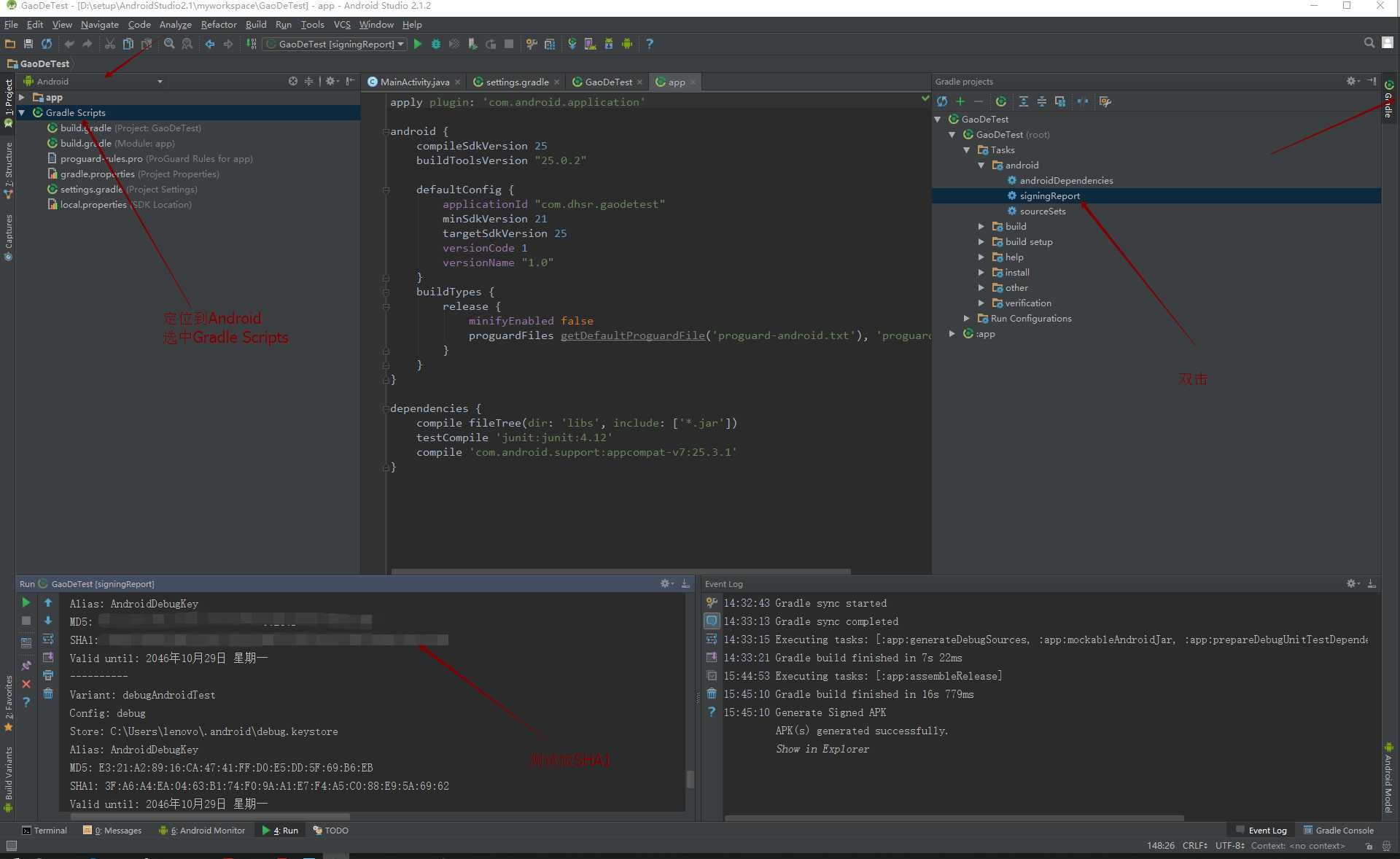Click the Search Everywhere magnifier icon
Viewport: 1400px width, 859px height.
[1369, 43]
